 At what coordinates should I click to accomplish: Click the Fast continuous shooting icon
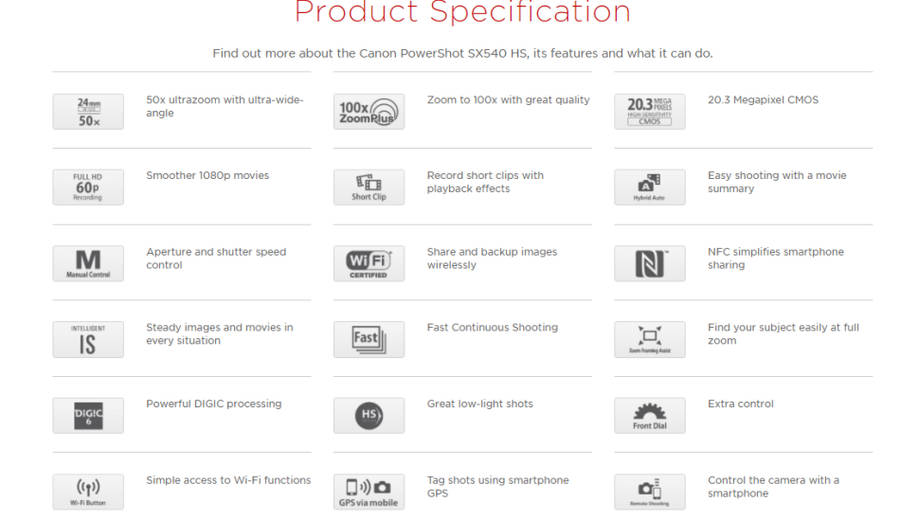[x=369, y=339]
